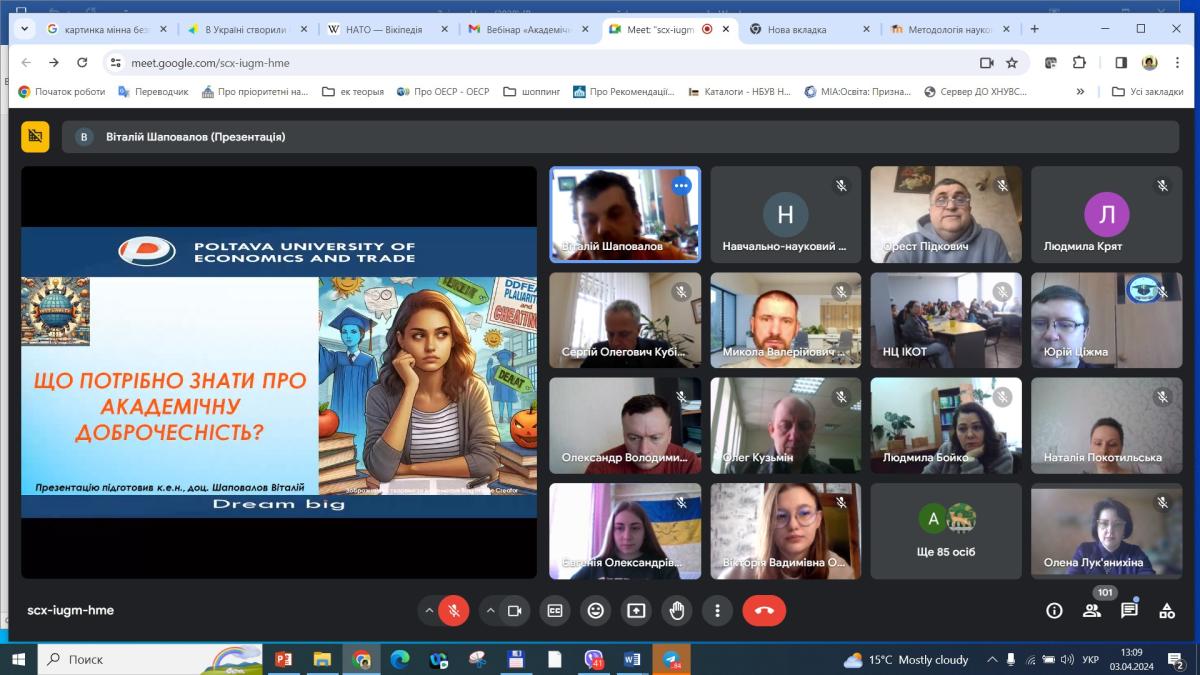Unmute the microphone in Meet

pyautogui.click(x=454, y=611)
